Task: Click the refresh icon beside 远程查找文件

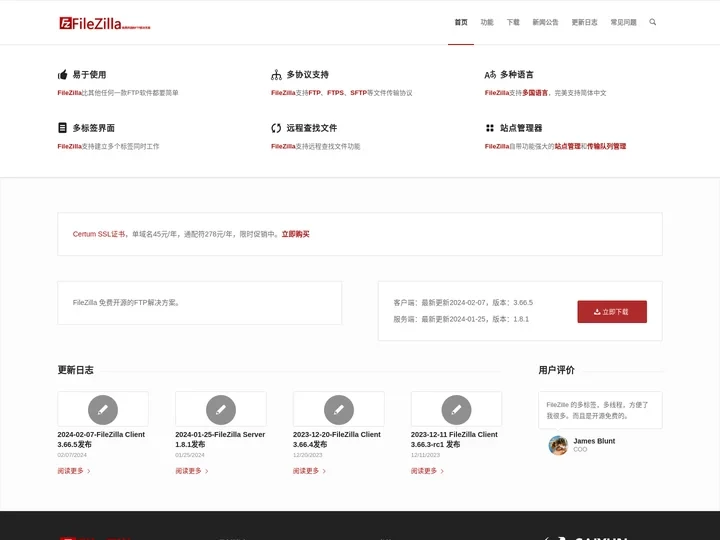Action: (x=276, y=128)
